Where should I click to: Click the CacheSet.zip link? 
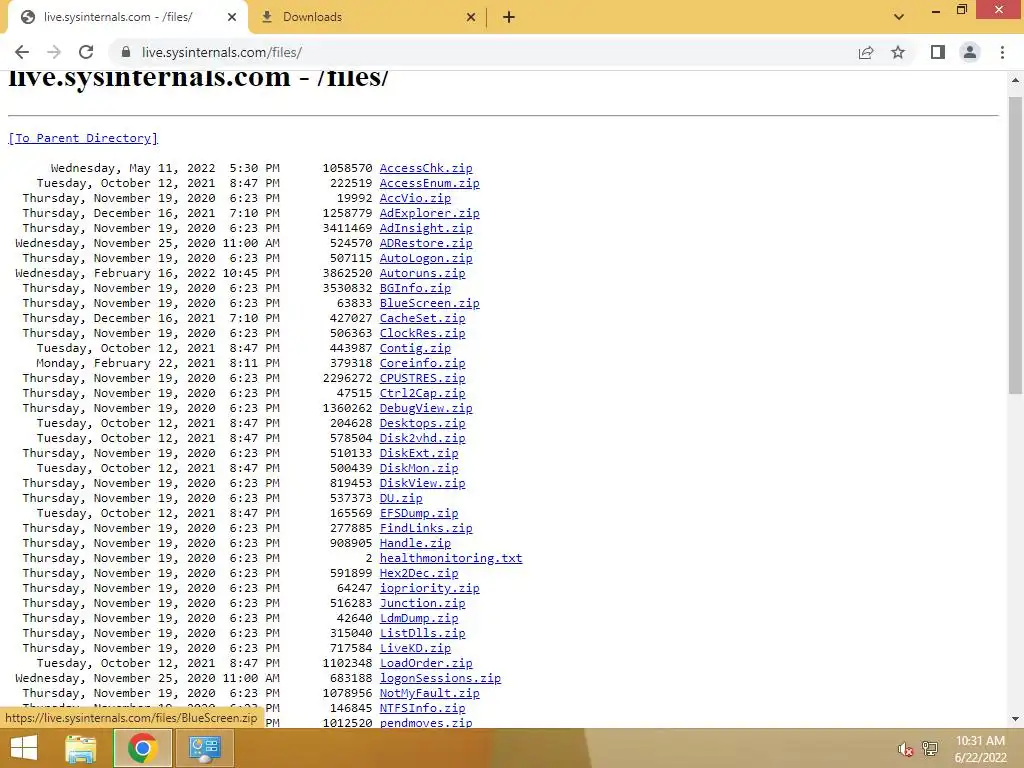pos(423,318)
